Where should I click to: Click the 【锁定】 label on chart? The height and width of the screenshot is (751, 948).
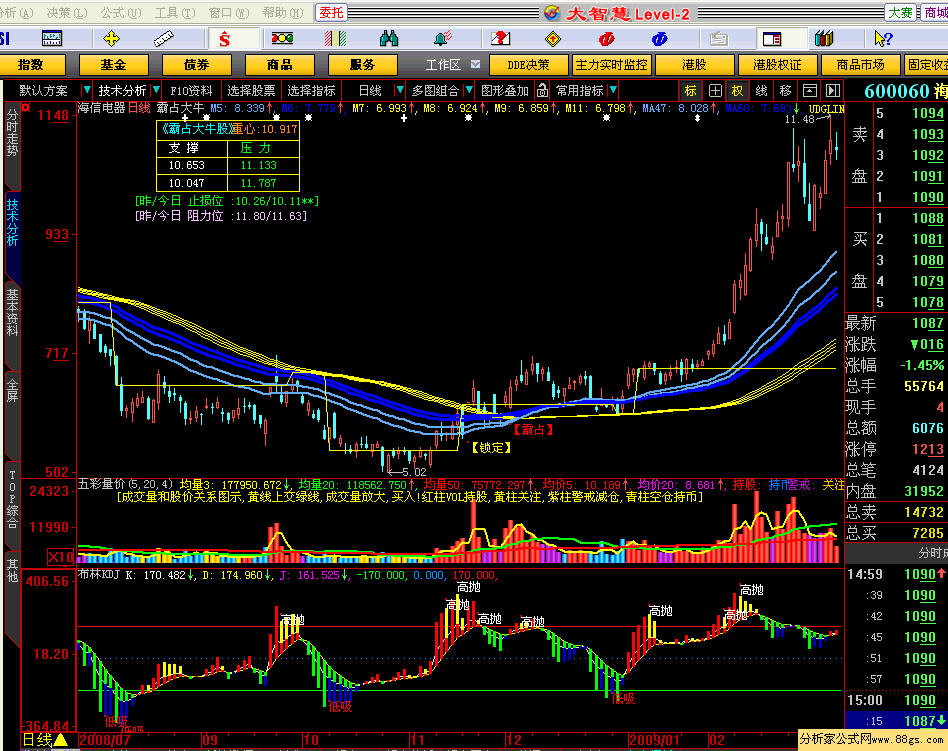coord(491,447)
